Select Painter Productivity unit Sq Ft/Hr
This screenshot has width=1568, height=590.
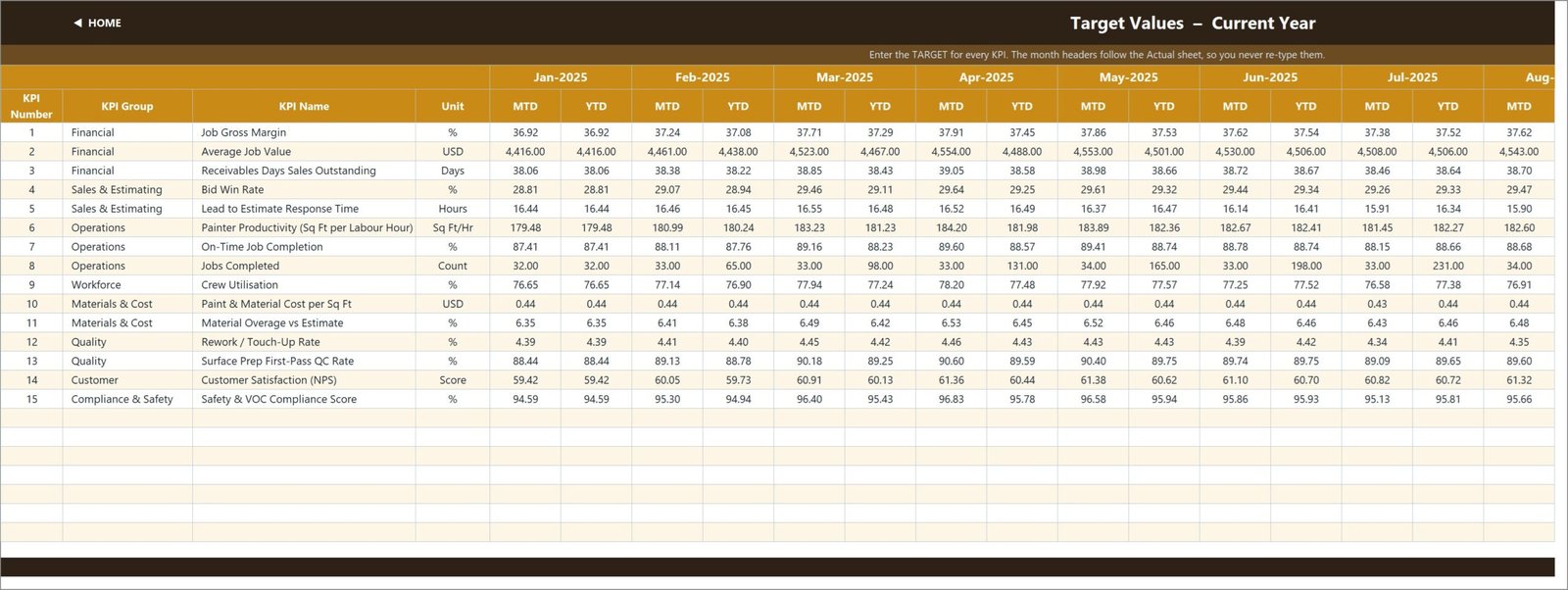453,227
